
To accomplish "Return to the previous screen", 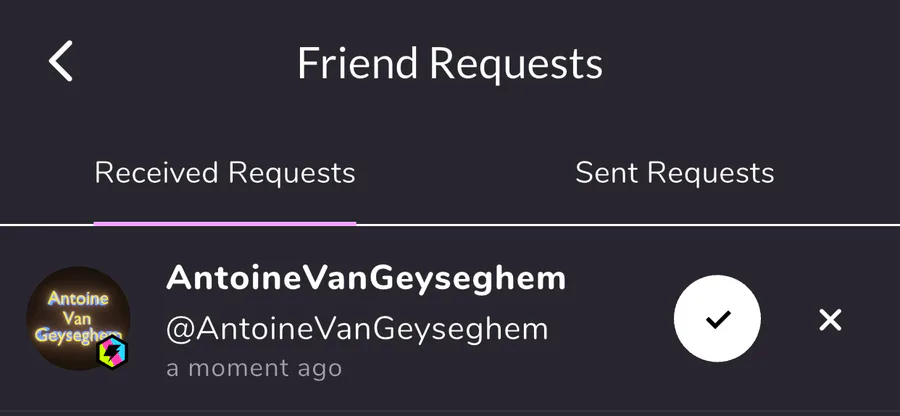I will coord(62,62).
